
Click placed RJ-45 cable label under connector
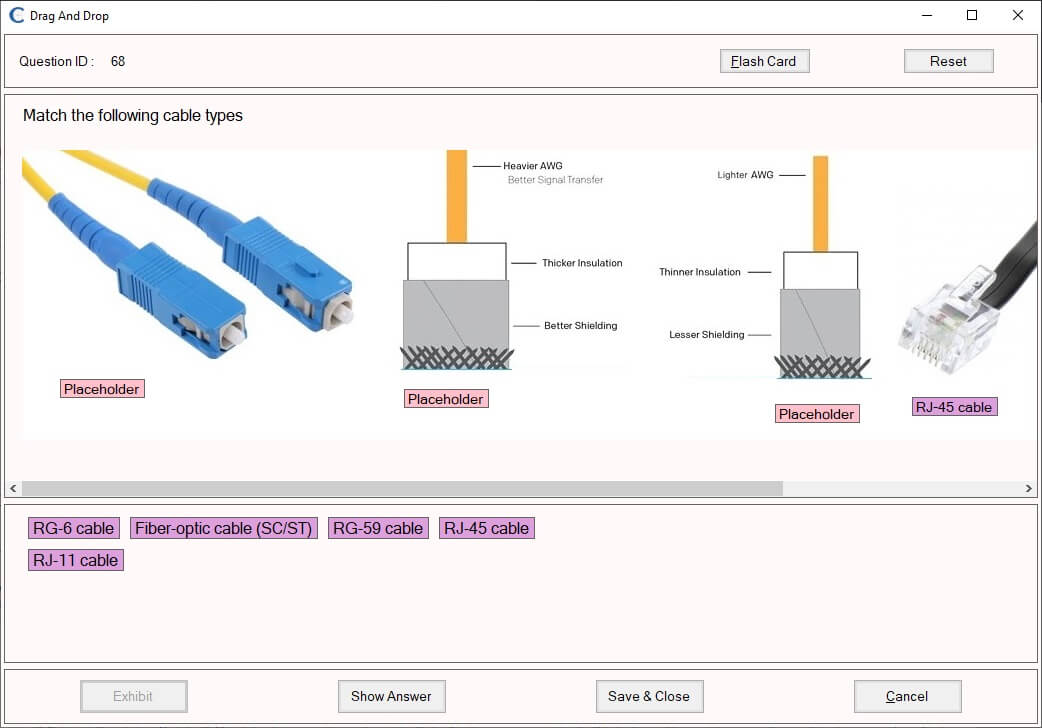954,407
